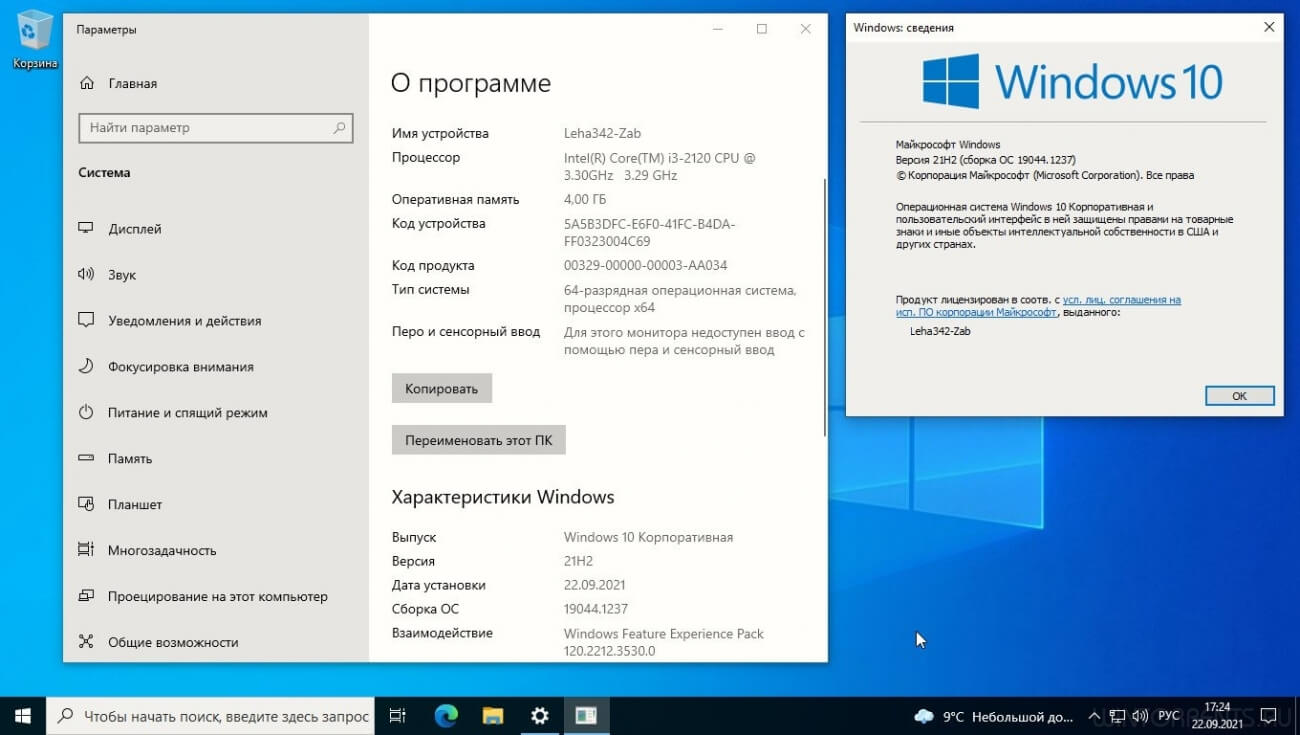Viewport: 1300px width, 735px height.
Task: Click the product ID 00329-00000-00003-AA034
Action: pyautogui.click(x=646, y=265)
